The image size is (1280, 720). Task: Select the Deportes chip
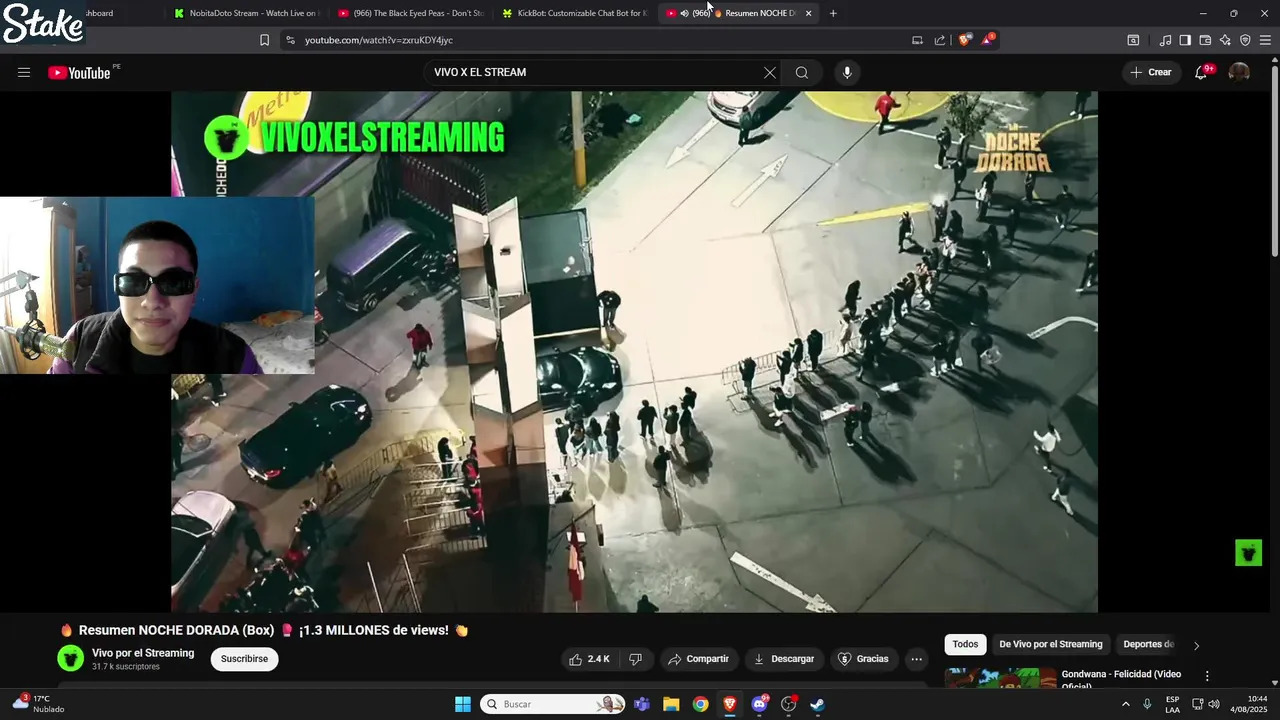coord(1148,644)
